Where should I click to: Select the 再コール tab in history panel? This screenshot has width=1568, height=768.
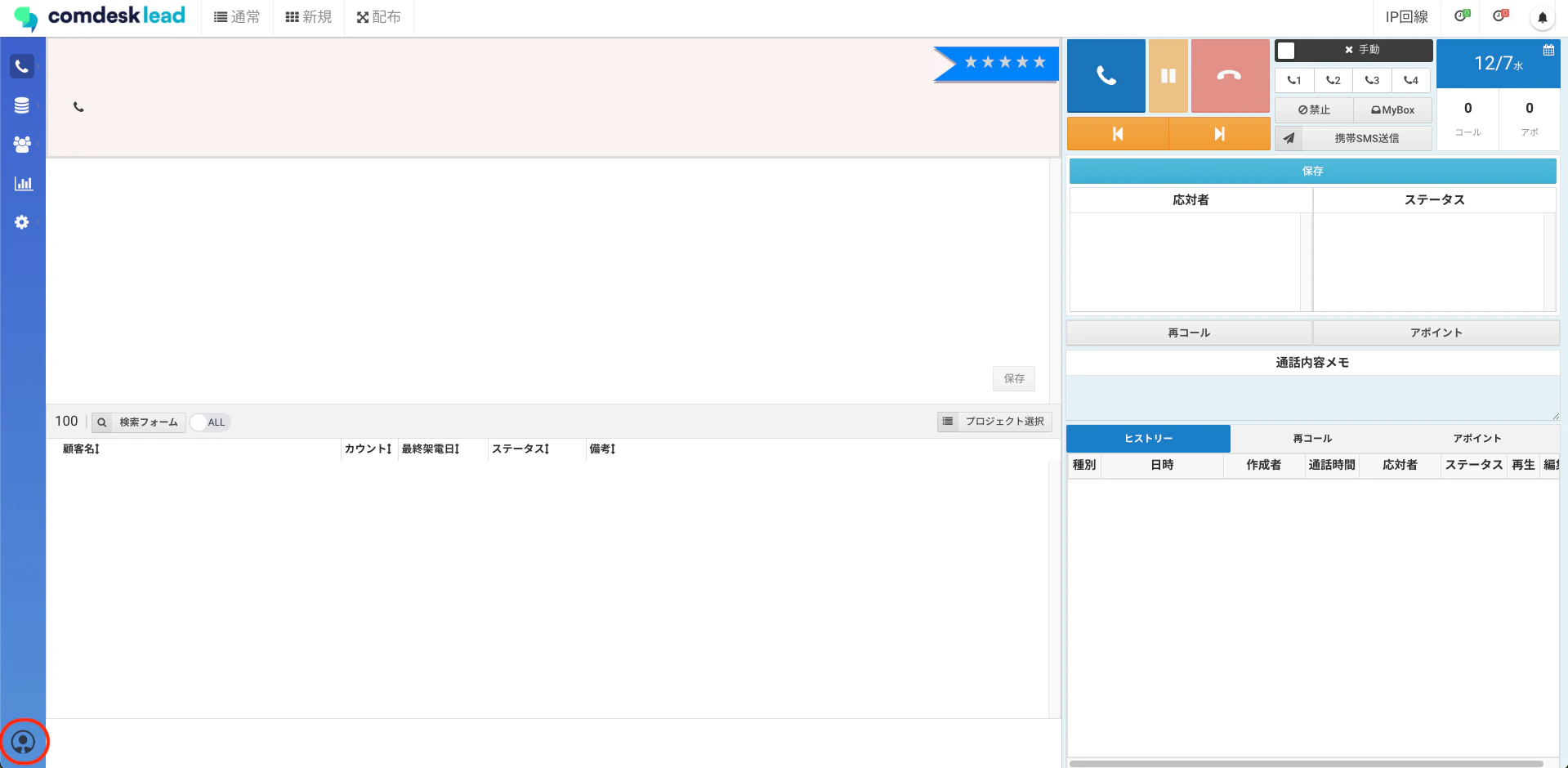click(1312, 439)
